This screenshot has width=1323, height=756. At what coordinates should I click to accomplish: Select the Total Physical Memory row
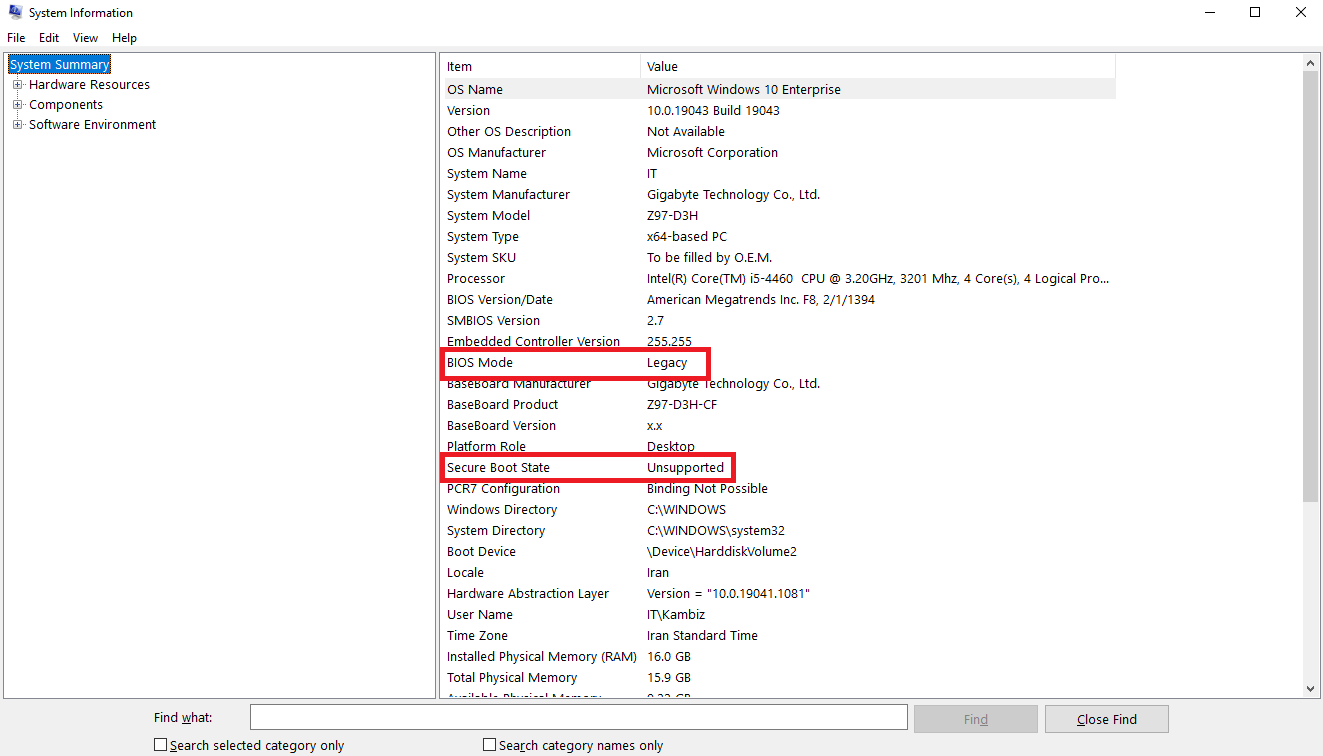click(x=778, y=677)
